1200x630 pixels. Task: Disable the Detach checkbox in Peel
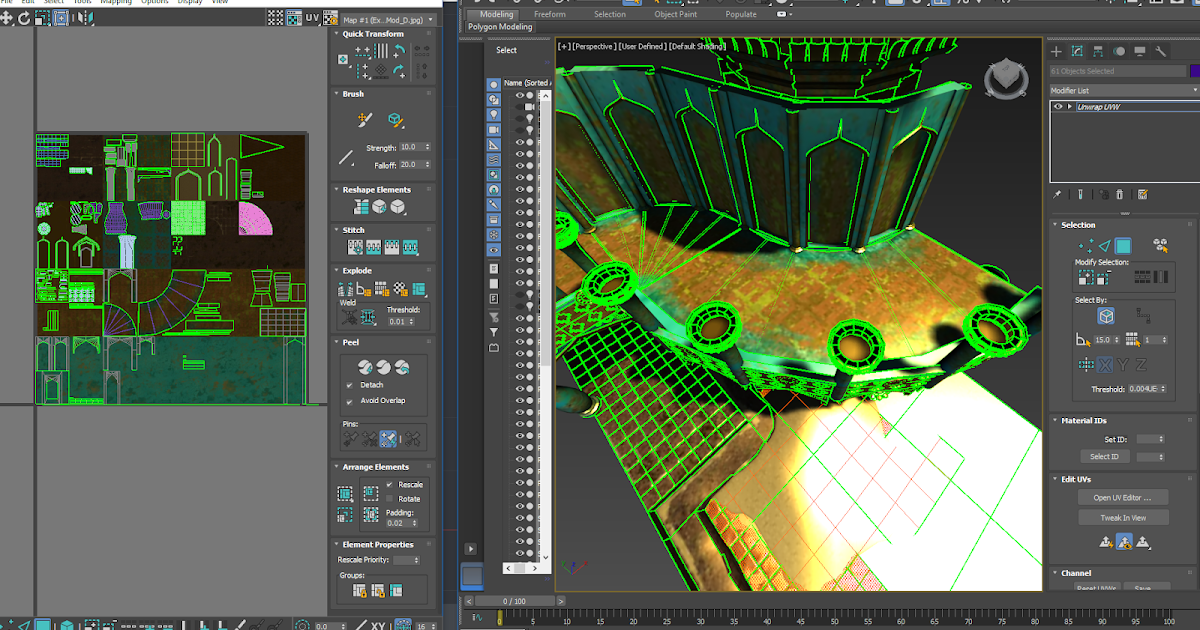click(348, 385)
